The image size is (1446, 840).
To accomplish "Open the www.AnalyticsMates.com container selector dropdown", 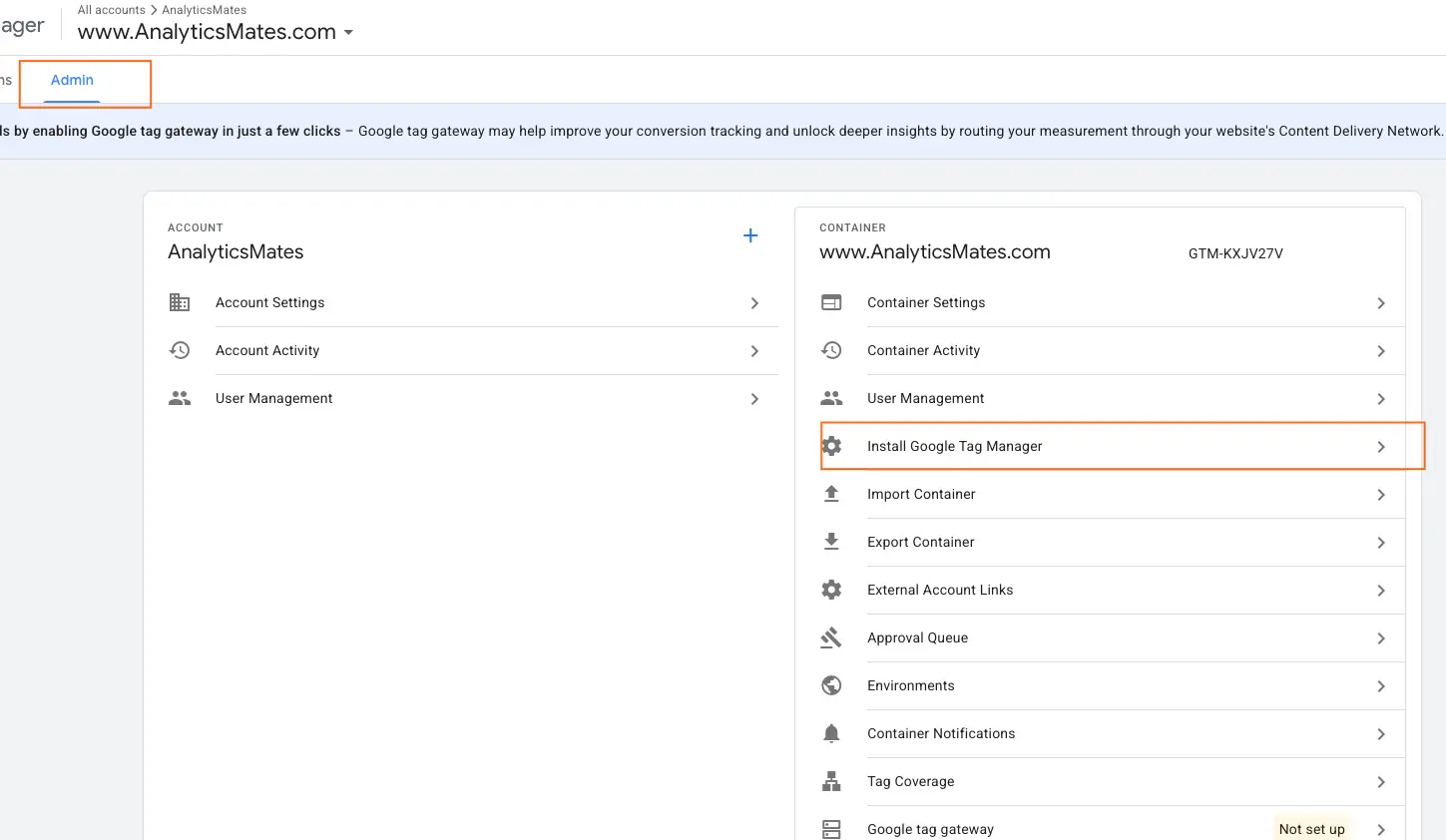I will click(216, 32).
